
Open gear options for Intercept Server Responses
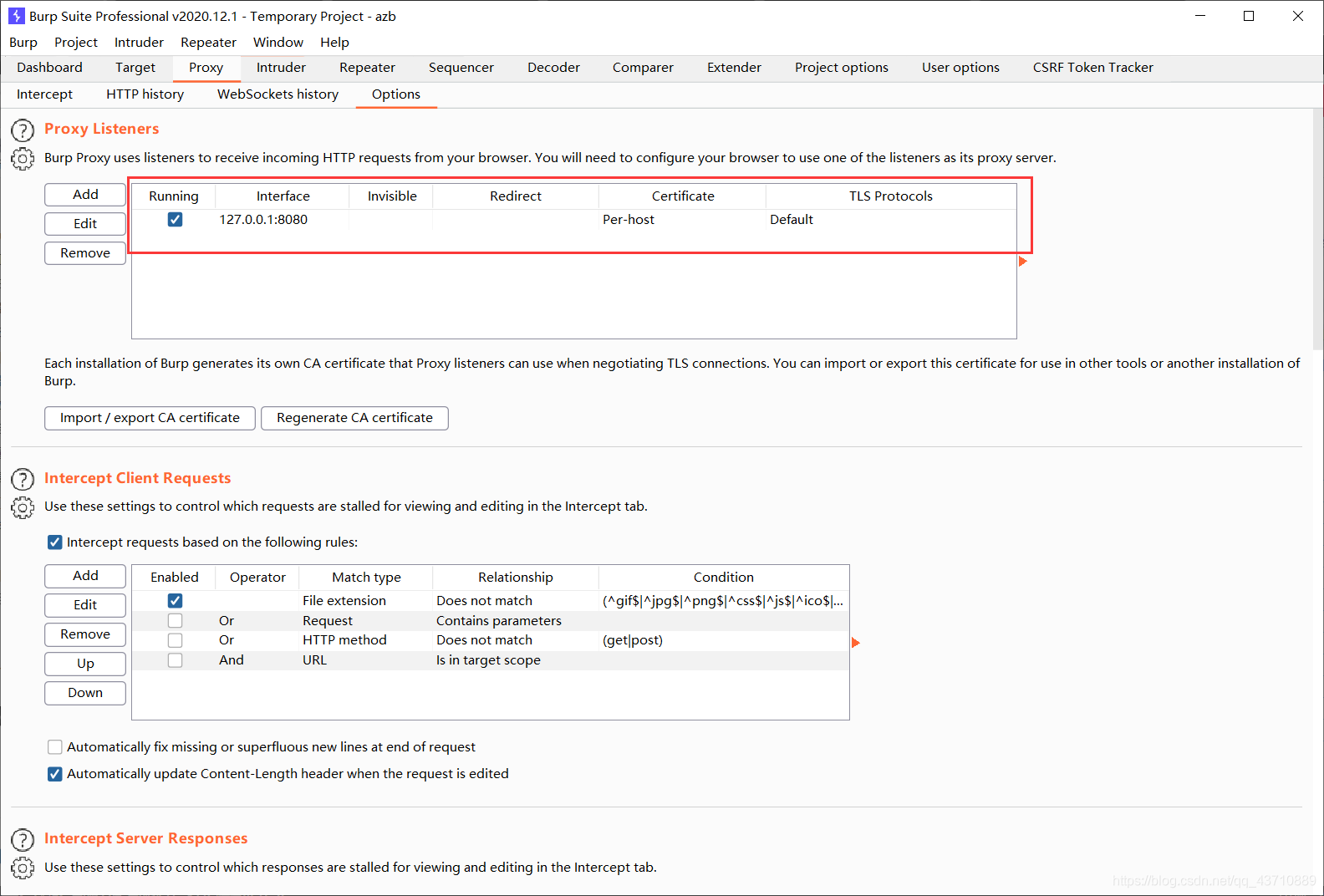pos(23,868)
